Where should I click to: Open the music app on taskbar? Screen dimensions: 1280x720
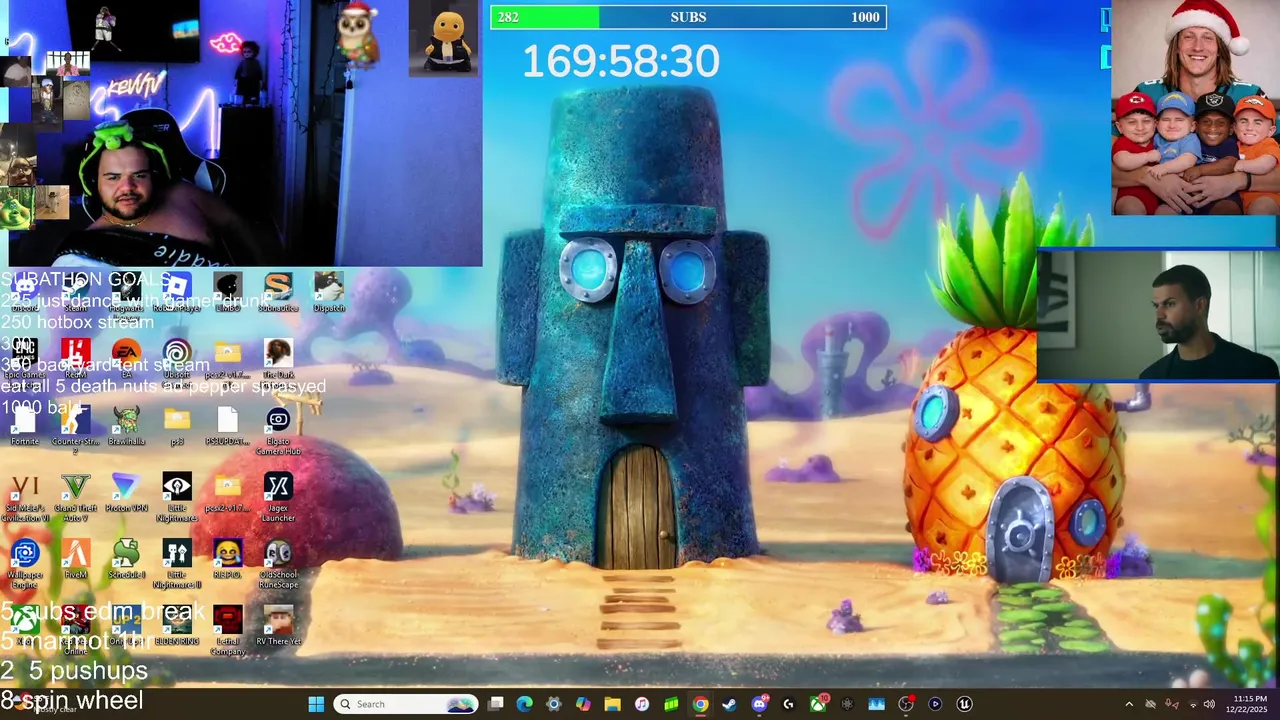tap(641, 704)
